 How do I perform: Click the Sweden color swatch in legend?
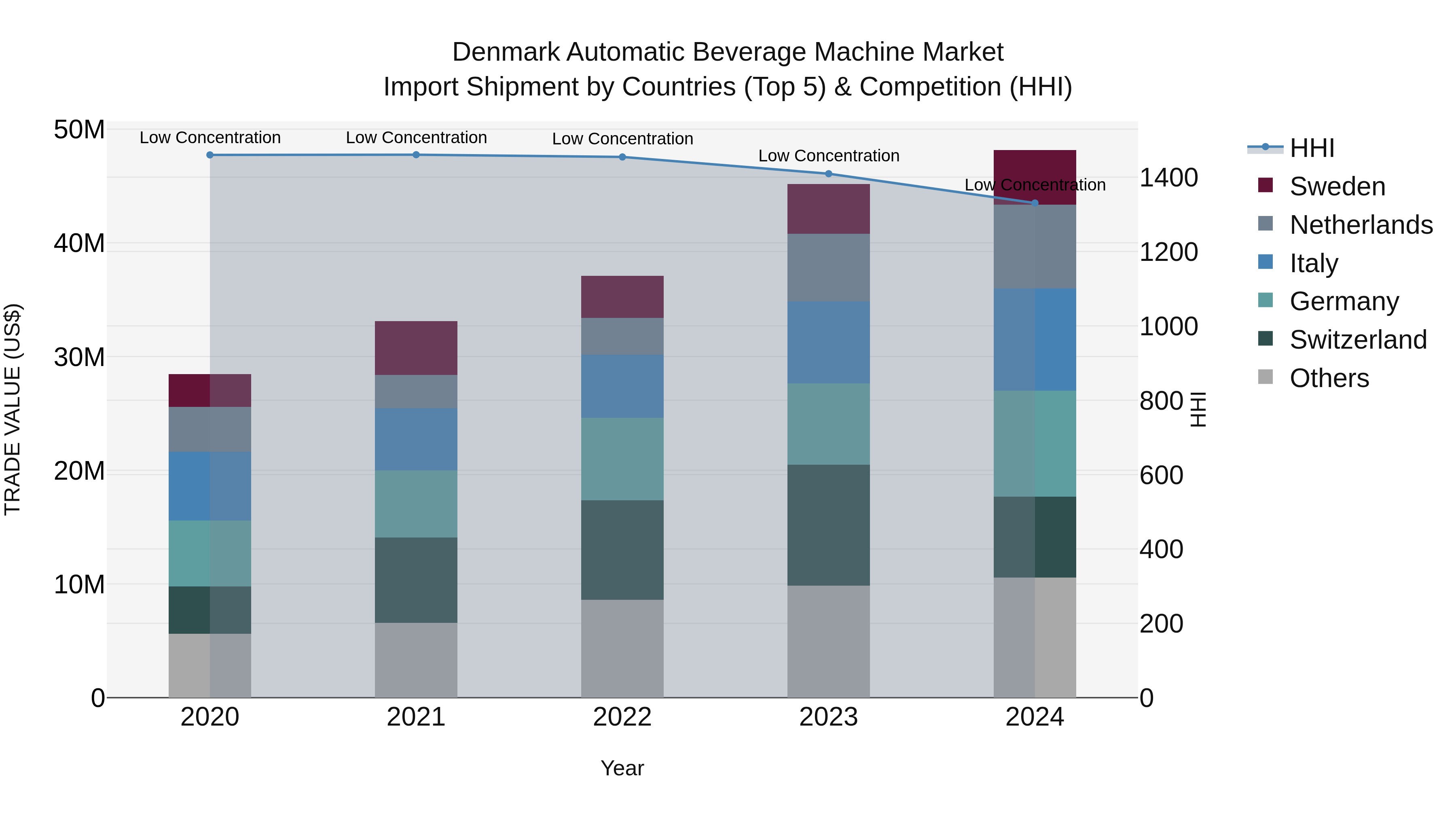tap(1266, 185)
